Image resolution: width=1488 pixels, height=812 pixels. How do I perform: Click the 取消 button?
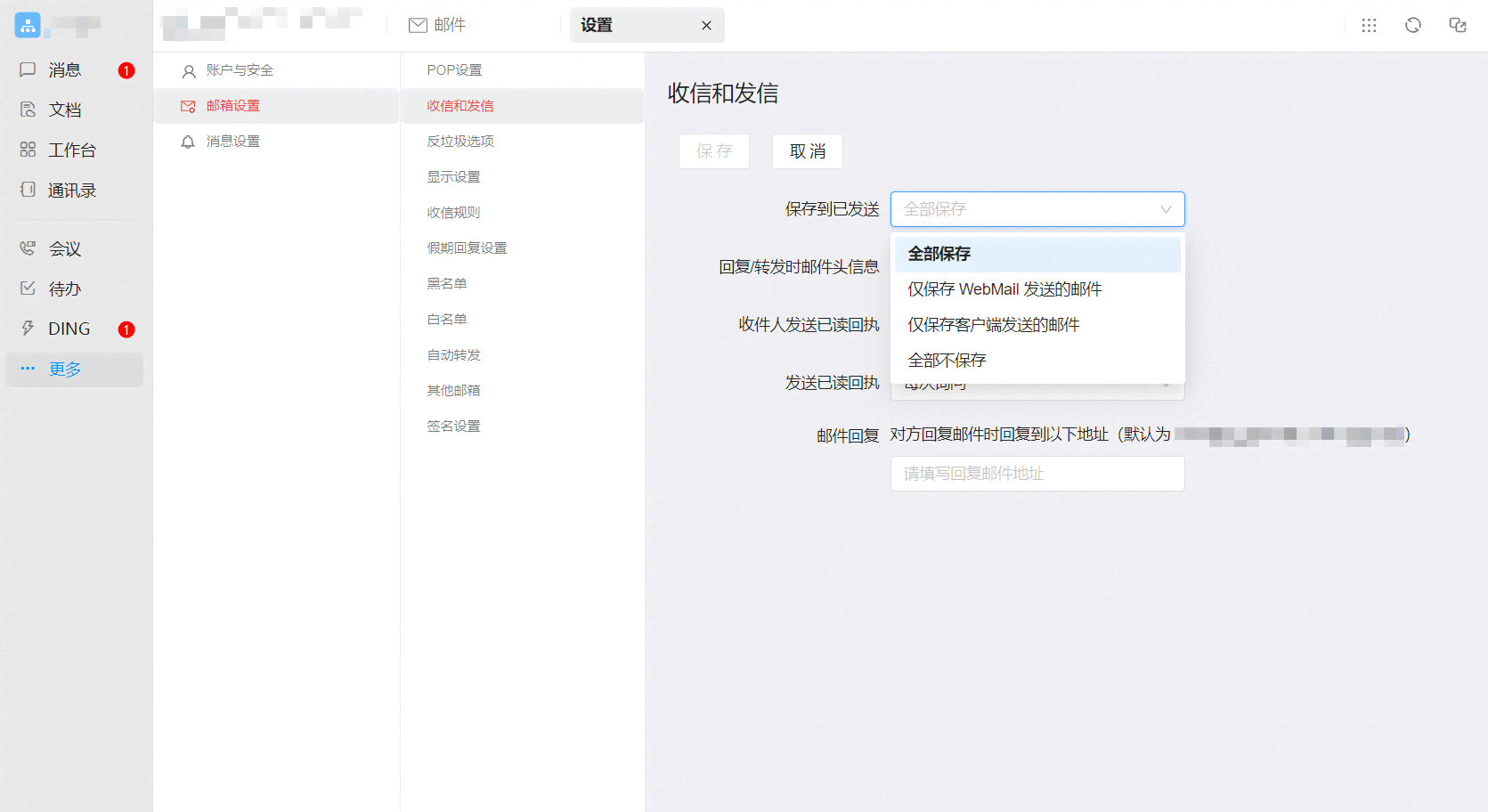808,151
